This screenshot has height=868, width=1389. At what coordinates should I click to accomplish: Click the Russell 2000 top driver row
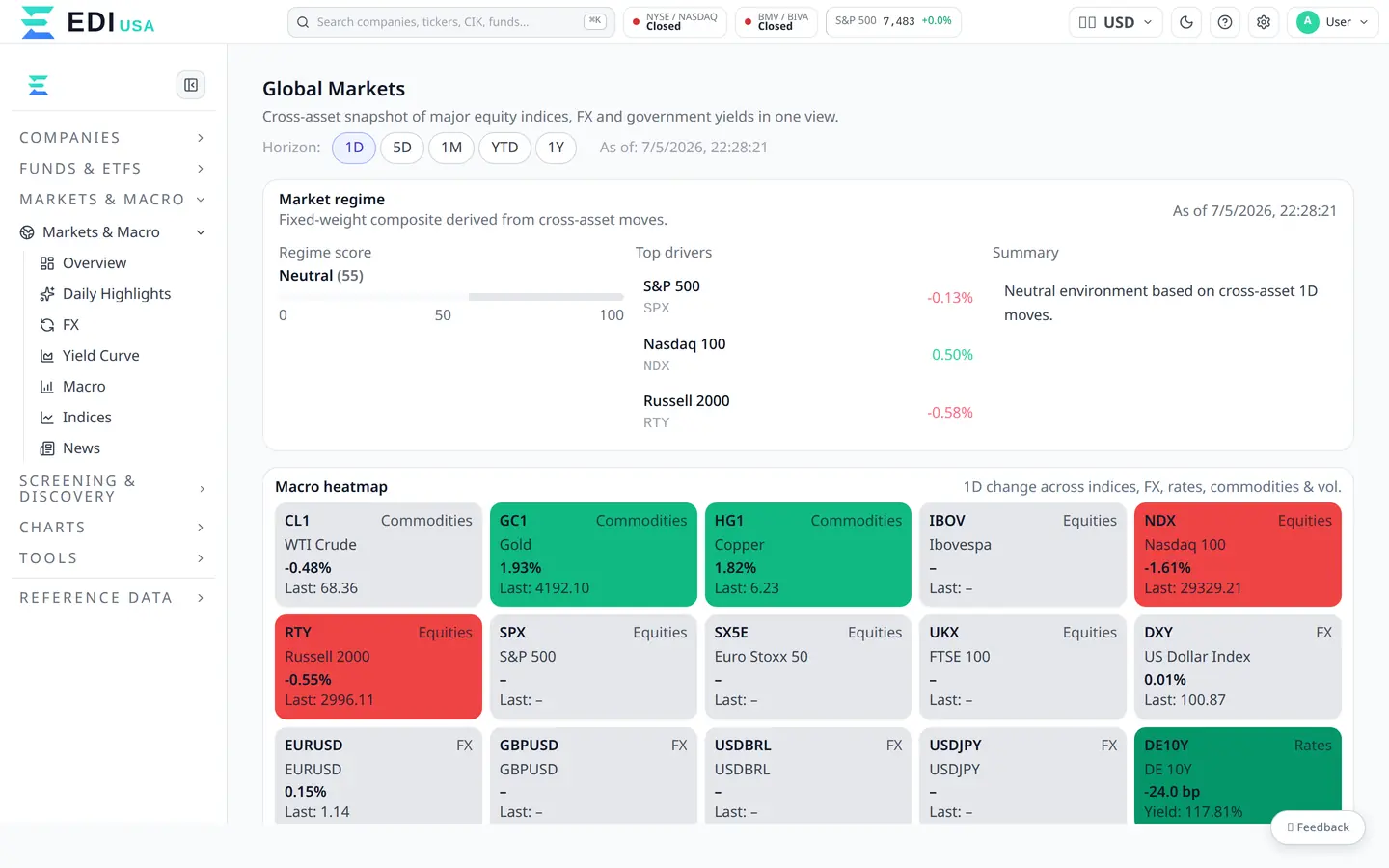click(808, 412)
